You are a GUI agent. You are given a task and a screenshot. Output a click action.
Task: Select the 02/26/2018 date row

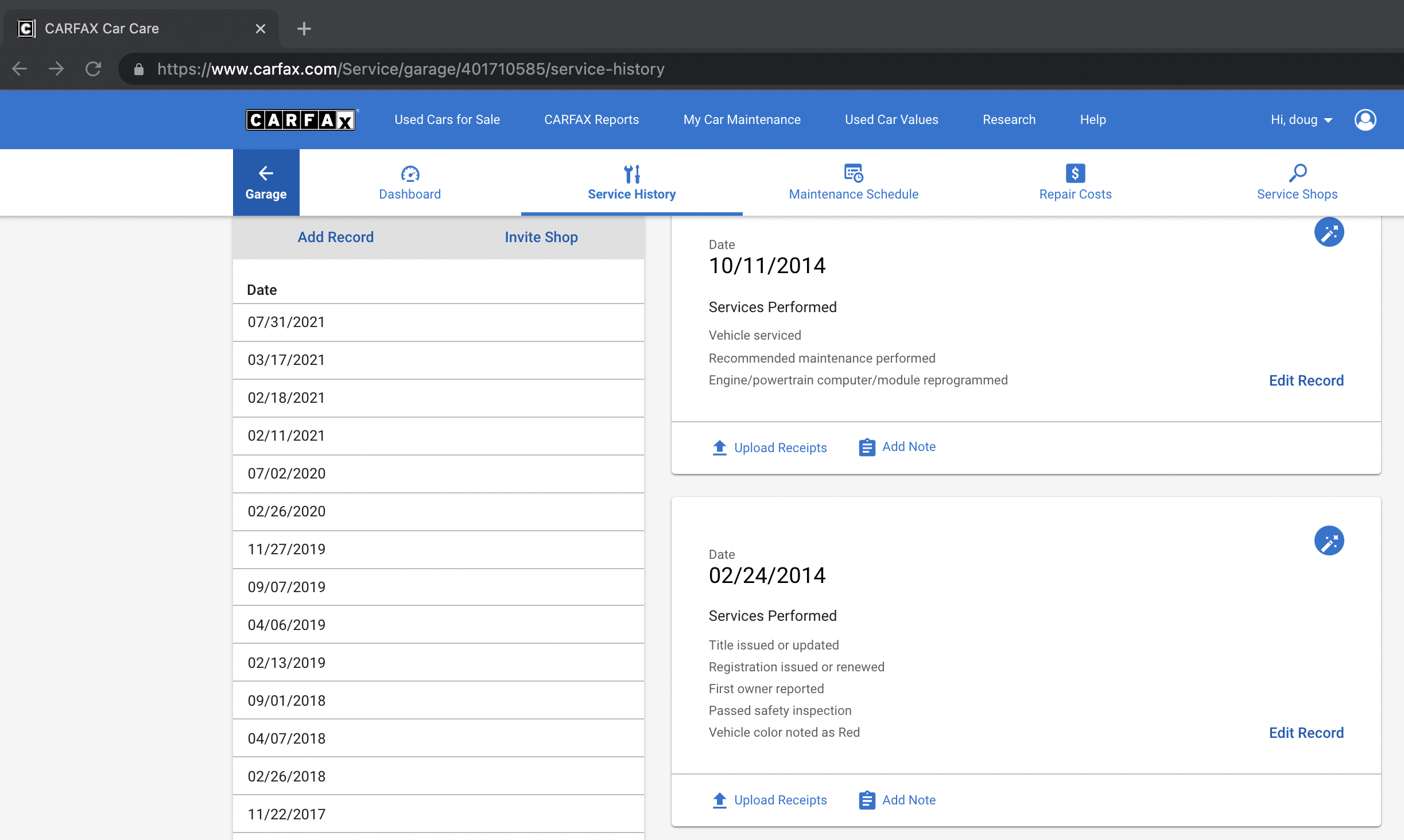pyautogui.click(x=439, y=776)
